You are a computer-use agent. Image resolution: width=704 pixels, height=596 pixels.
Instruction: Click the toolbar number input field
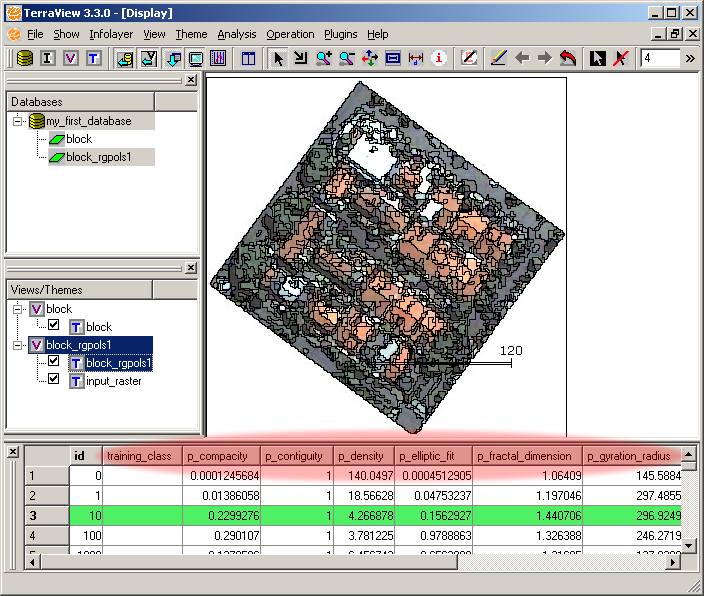[x=658, y=59]
